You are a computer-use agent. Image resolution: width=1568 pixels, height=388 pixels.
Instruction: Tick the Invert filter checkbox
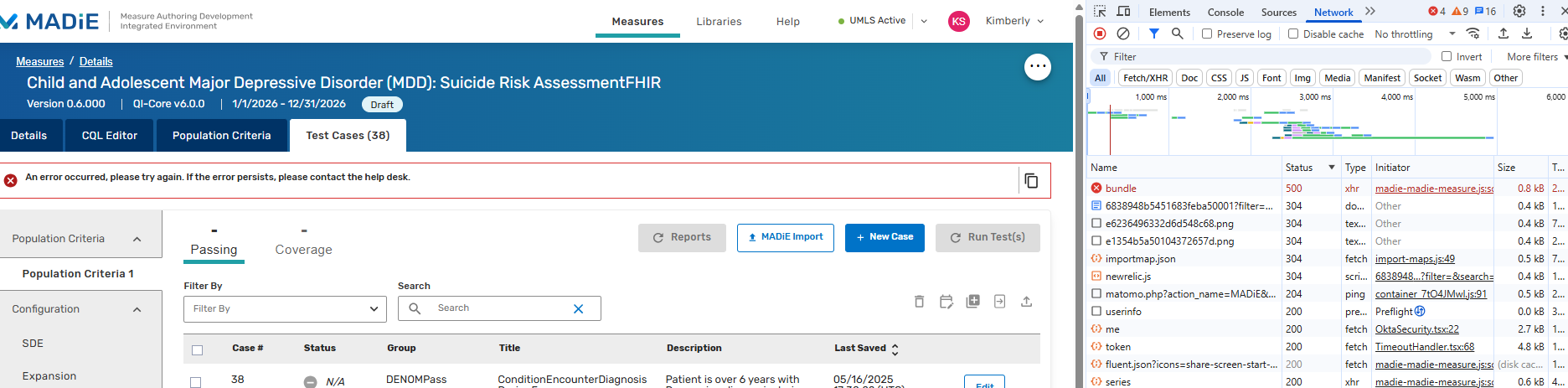point(1447,57)
